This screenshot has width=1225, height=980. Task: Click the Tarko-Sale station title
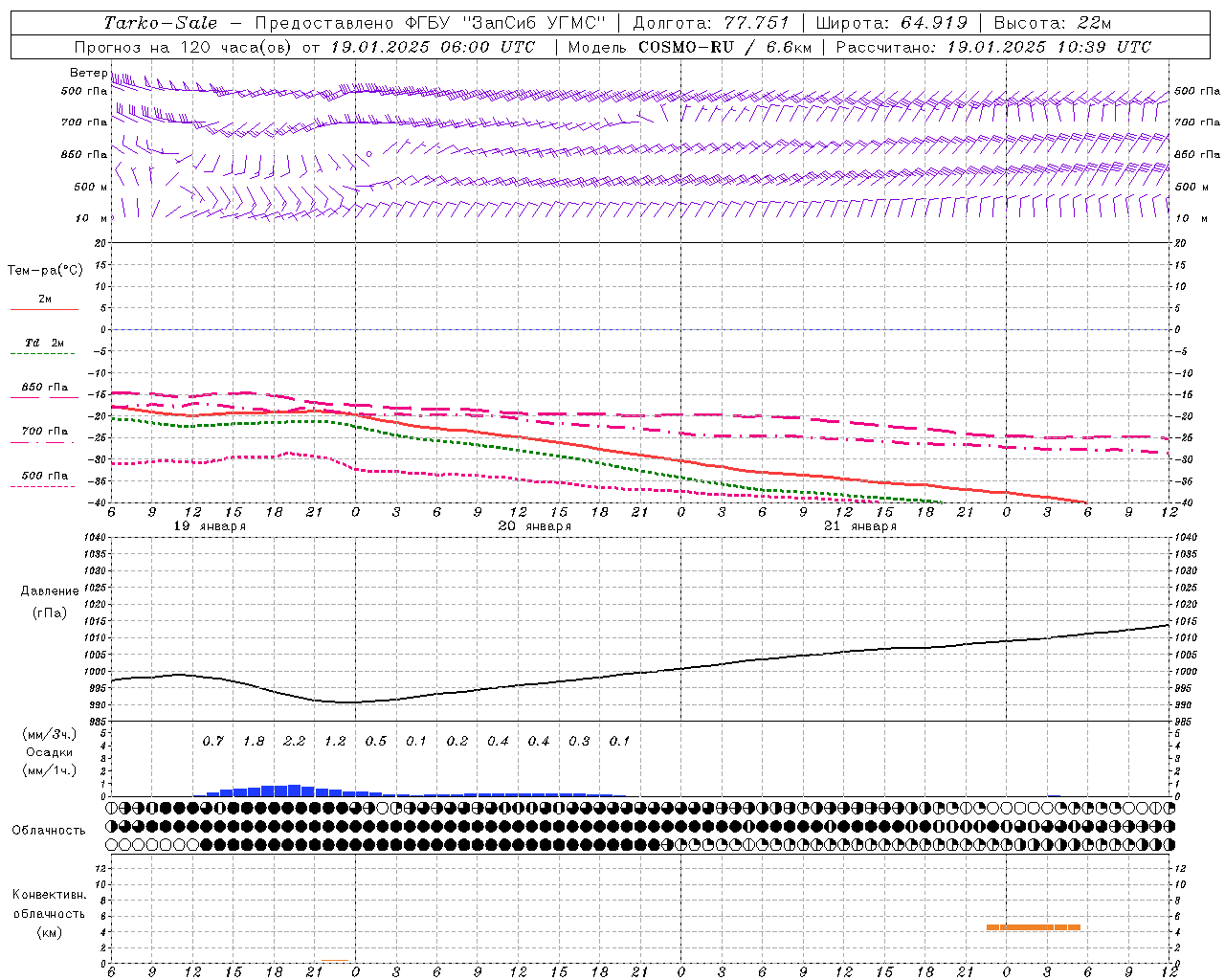(161, 23)
